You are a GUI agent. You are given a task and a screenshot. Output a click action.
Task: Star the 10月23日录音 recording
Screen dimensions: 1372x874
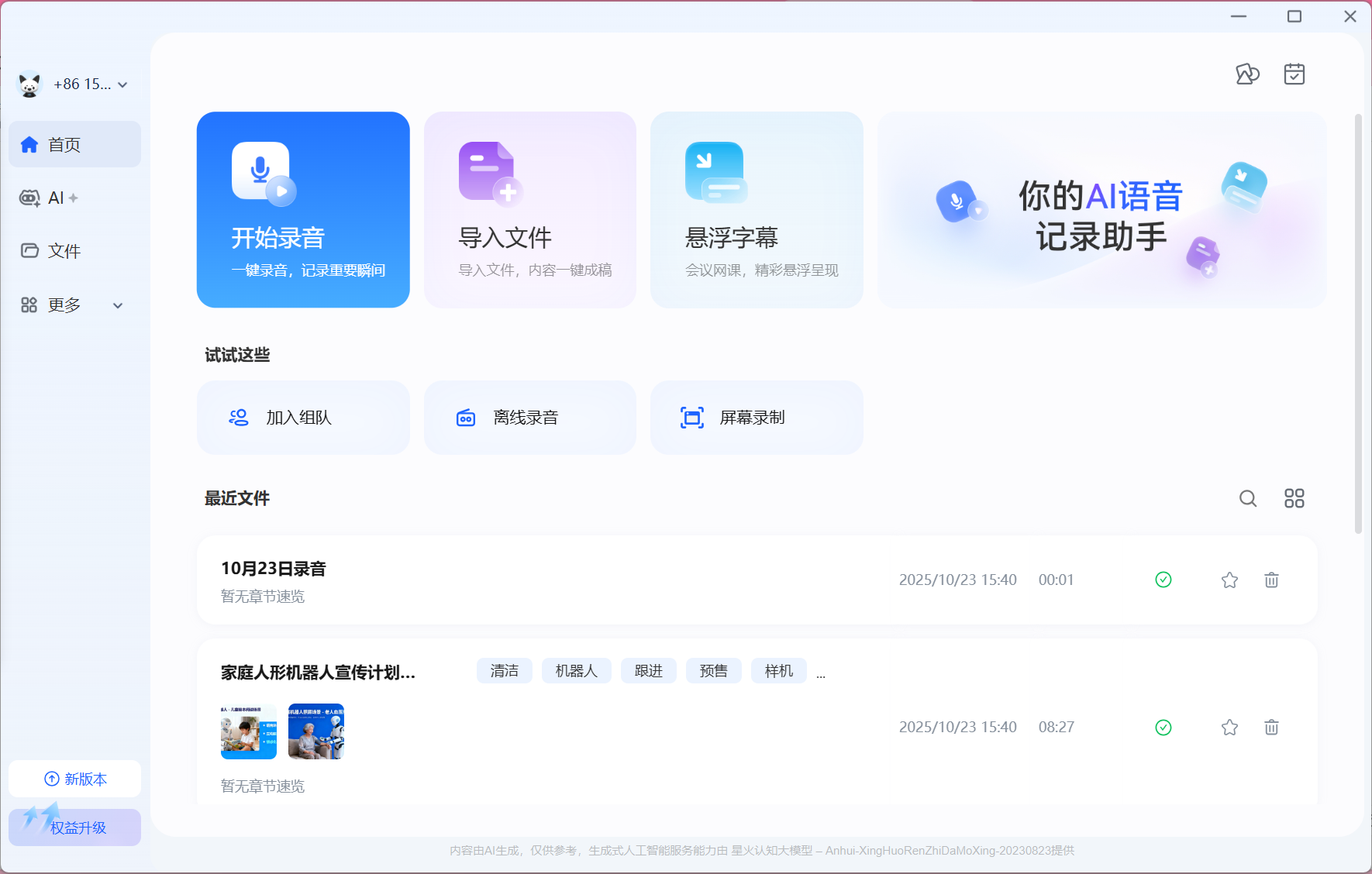pyautogui.click(x=1229, y=579)
